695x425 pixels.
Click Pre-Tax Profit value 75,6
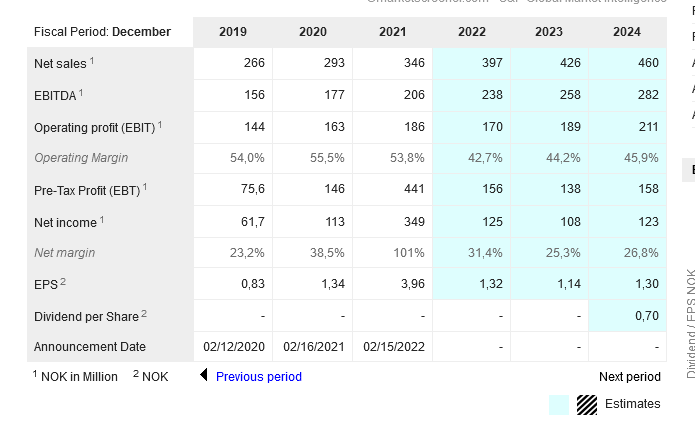[253, 189]
